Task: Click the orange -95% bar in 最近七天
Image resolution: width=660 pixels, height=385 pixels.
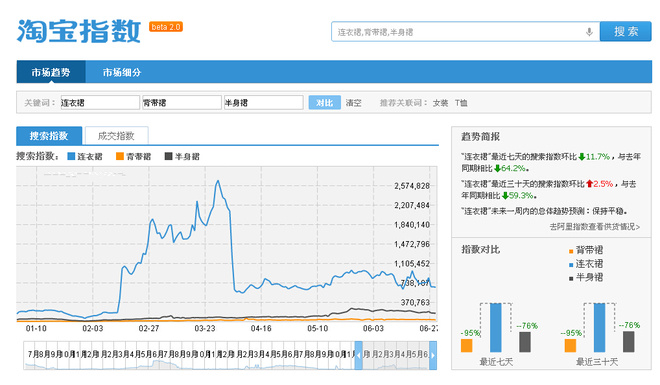Action: coord(467,345)
